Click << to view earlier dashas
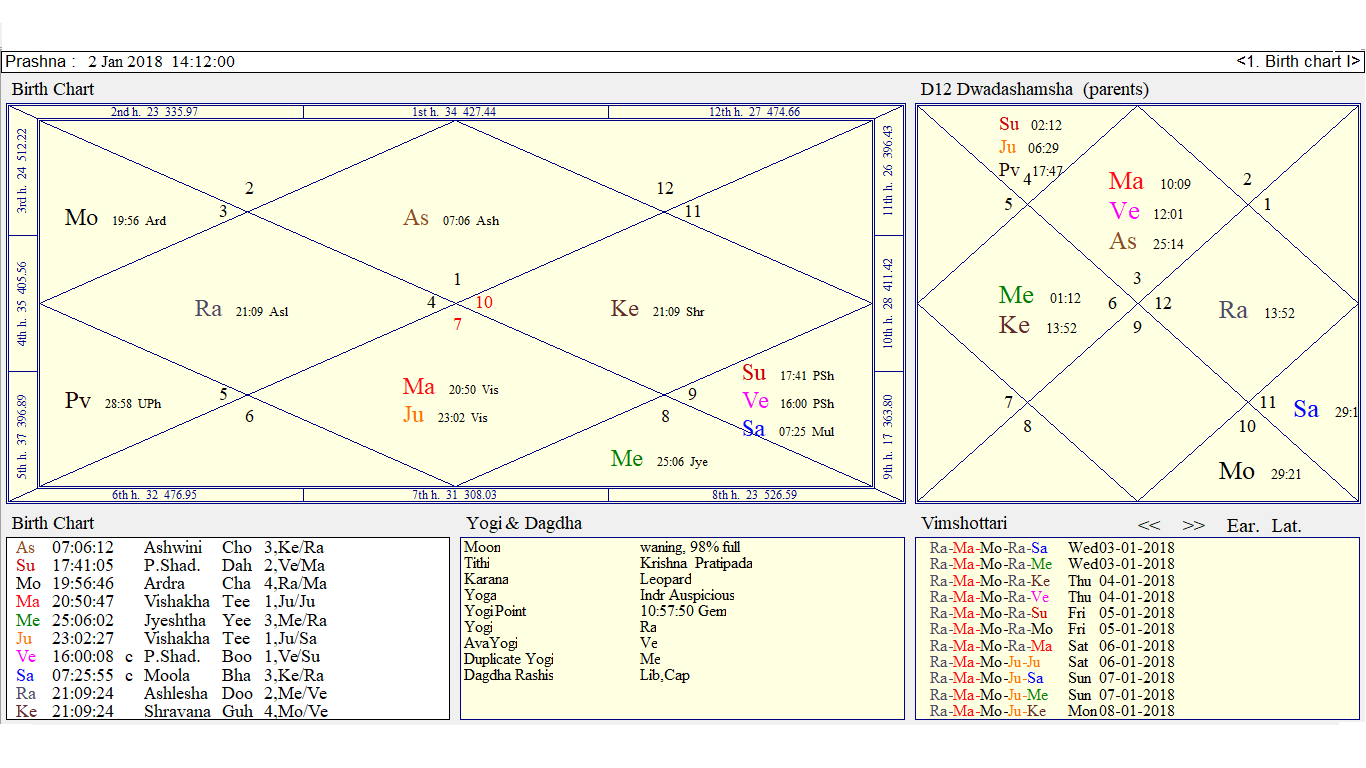Screen dimensions: 1366x768 [1148, 524]
